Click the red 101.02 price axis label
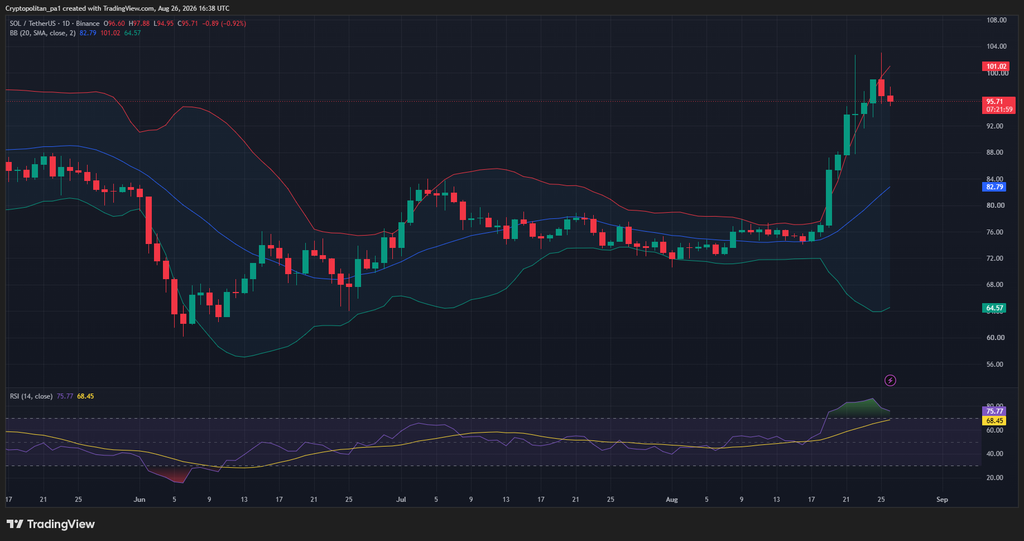 995,66
